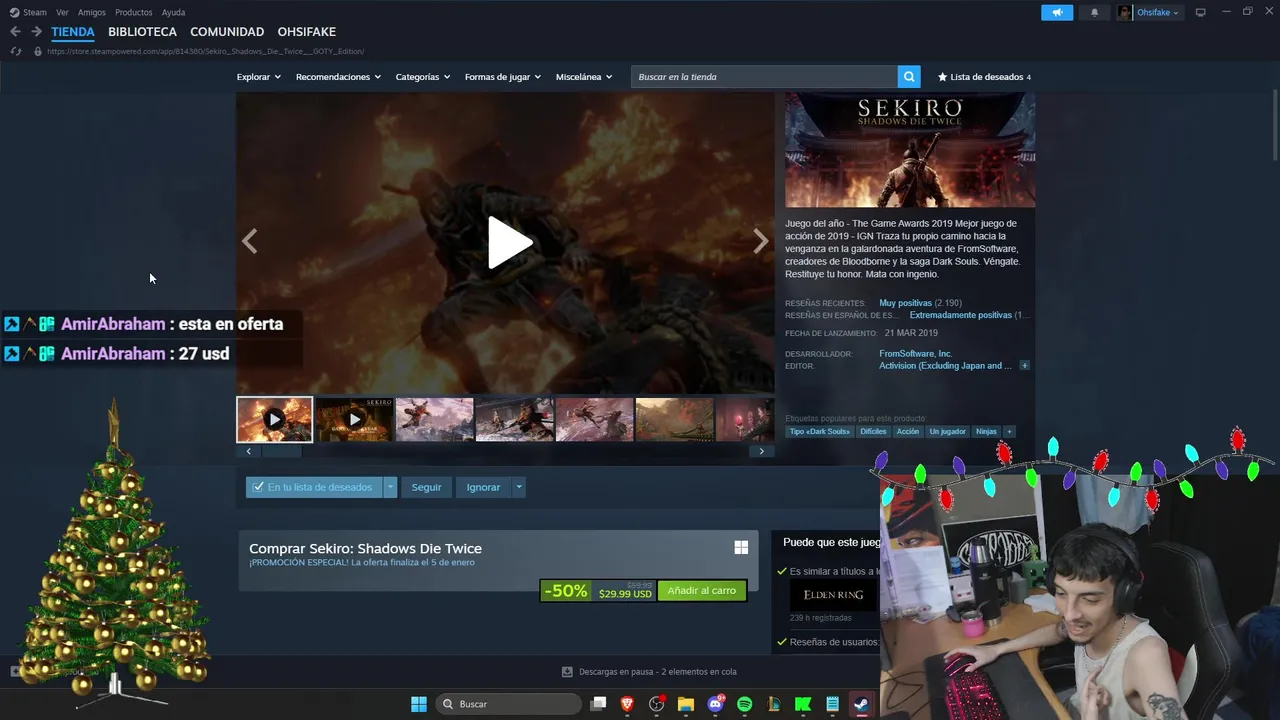The width and height of the screenshot is (1280, 720).
Task: Expand the Categorías menu
Action: click(x=423, y=77)
